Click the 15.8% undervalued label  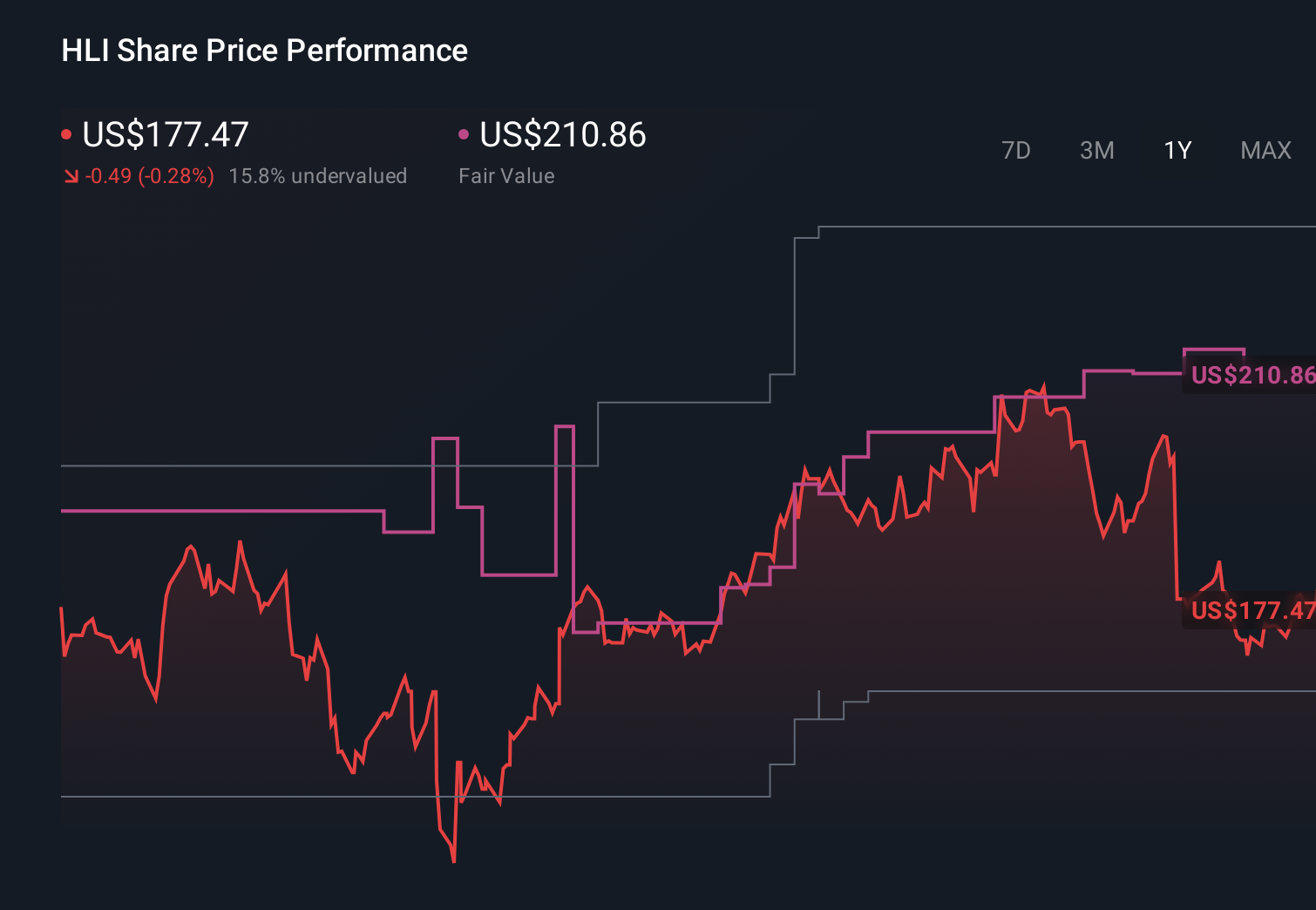318,176
